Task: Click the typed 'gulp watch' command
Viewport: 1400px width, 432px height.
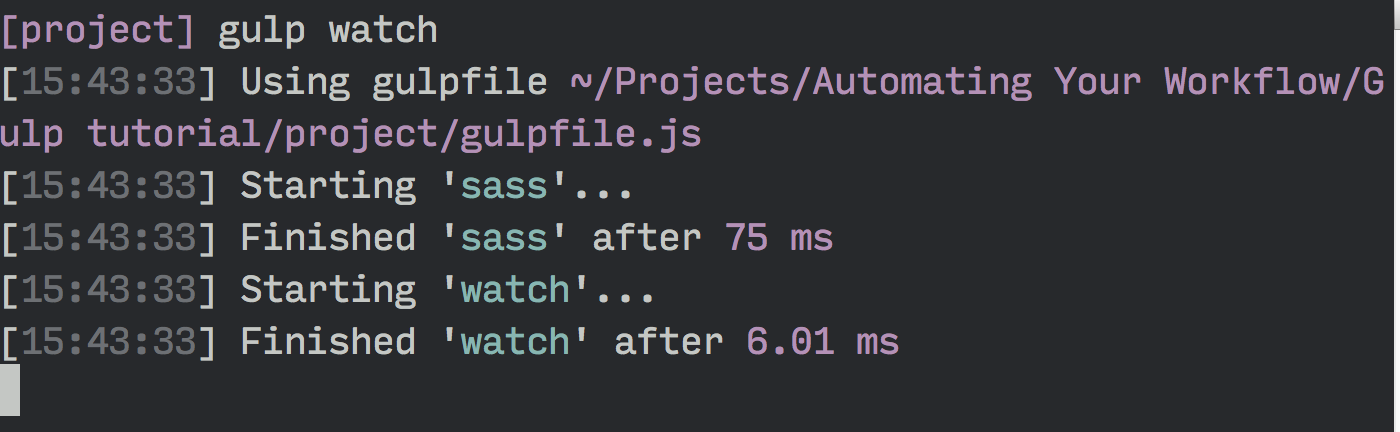Action: 328,30
